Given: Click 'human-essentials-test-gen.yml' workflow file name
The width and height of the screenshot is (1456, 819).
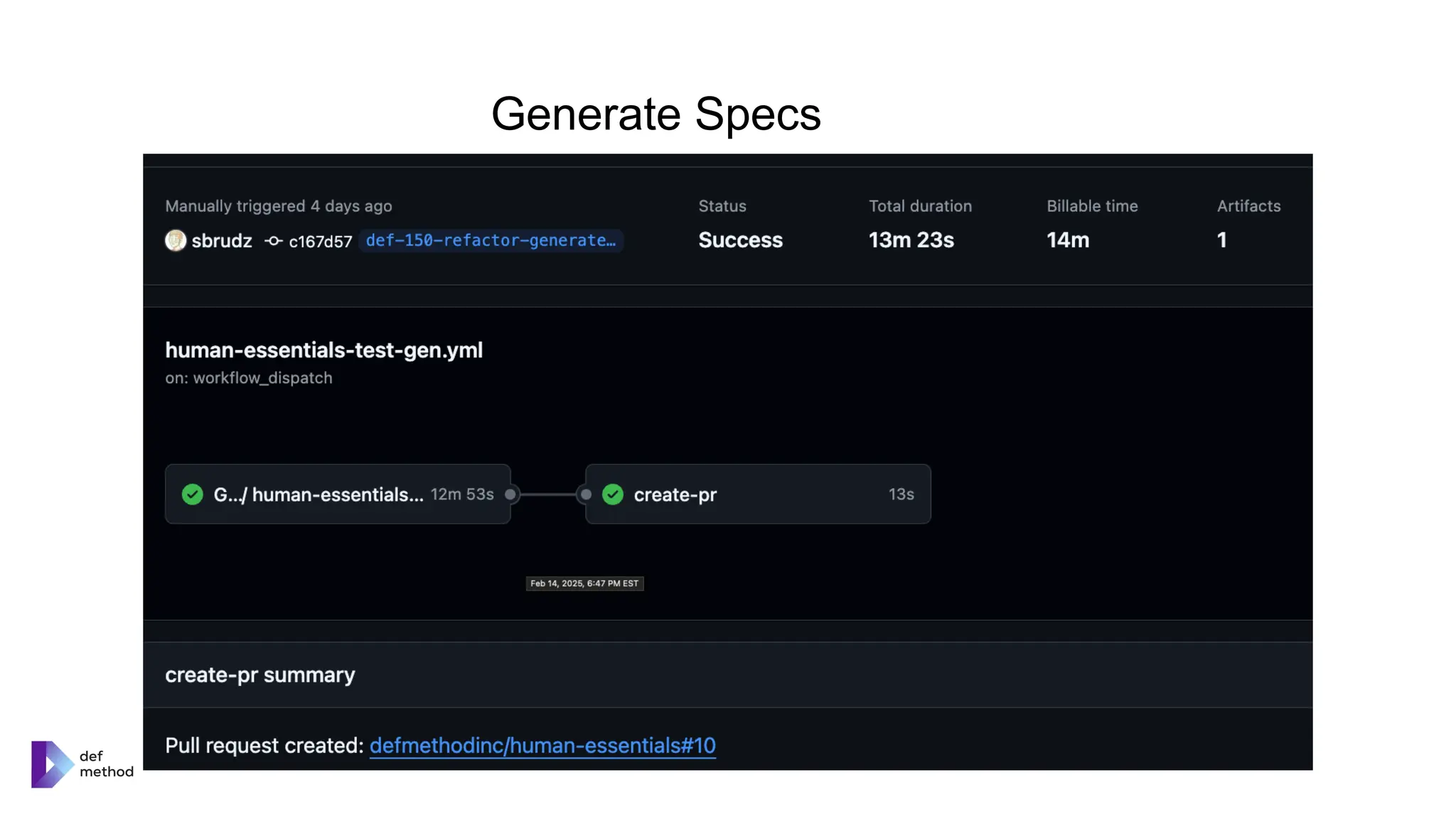Looking at the screenshot, I should 324,350.
